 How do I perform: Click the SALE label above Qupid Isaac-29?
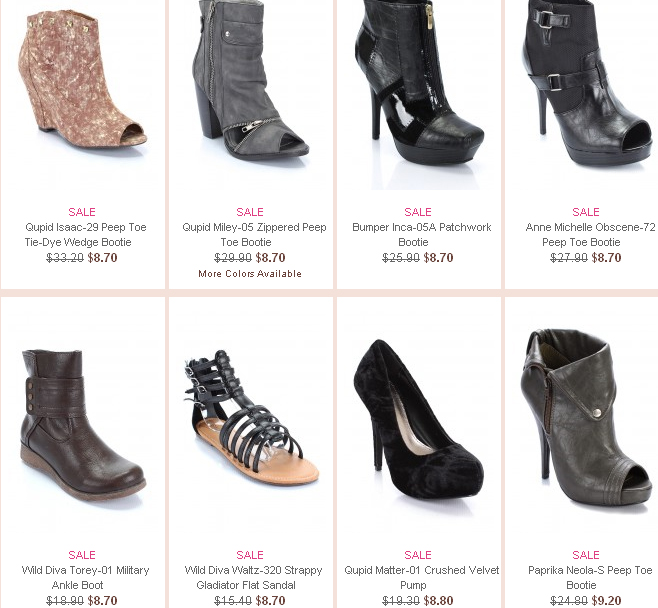[82, 212]
